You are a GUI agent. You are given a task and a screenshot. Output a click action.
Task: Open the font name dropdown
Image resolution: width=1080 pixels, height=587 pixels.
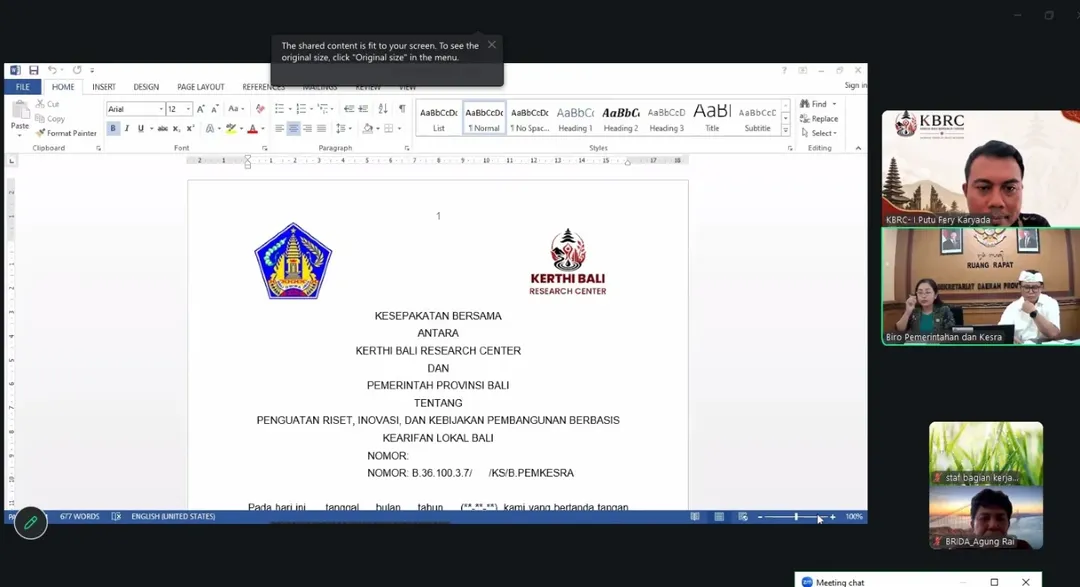pos(161,109)
